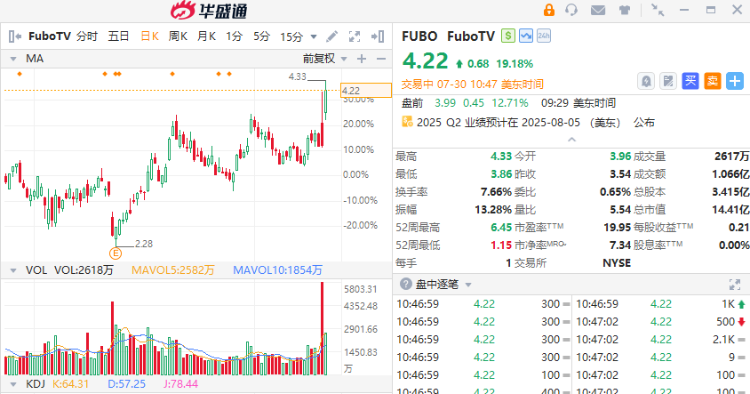Click the blue 买 buy button
This screenshot has width=750, height=394.
(690, 81)
